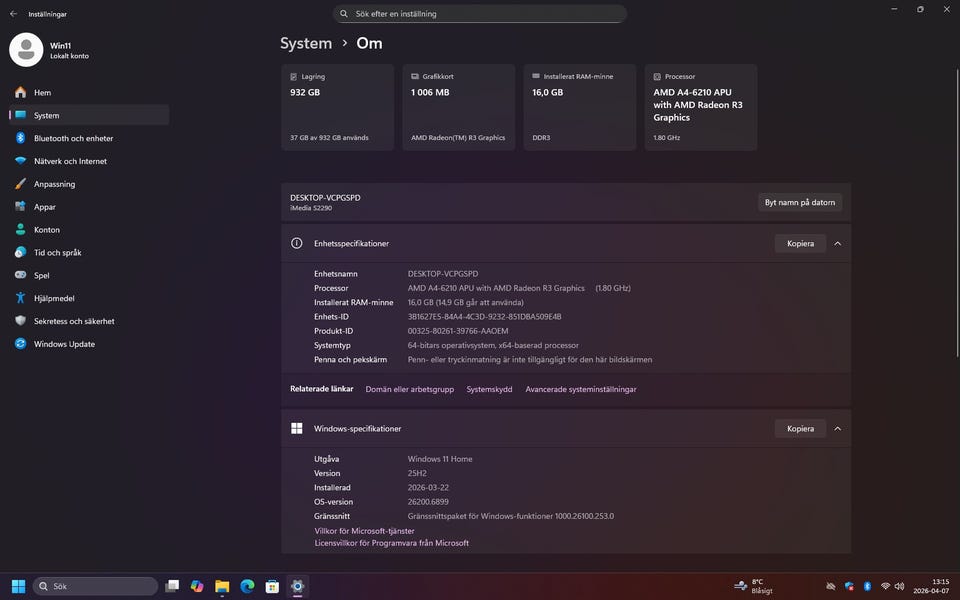Click System in the breadcrumb

pos(306,43)
